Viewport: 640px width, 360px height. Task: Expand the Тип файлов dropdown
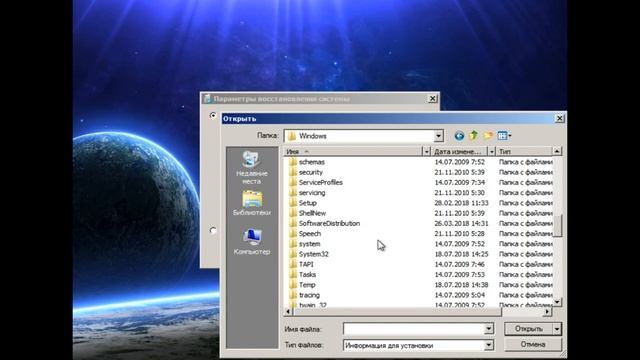tap(489, 345)
